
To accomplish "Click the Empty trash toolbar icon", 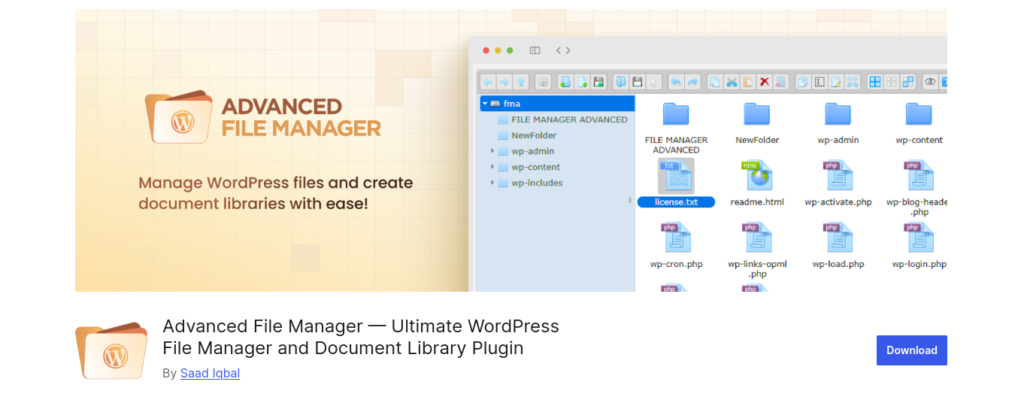I will 780,82.
